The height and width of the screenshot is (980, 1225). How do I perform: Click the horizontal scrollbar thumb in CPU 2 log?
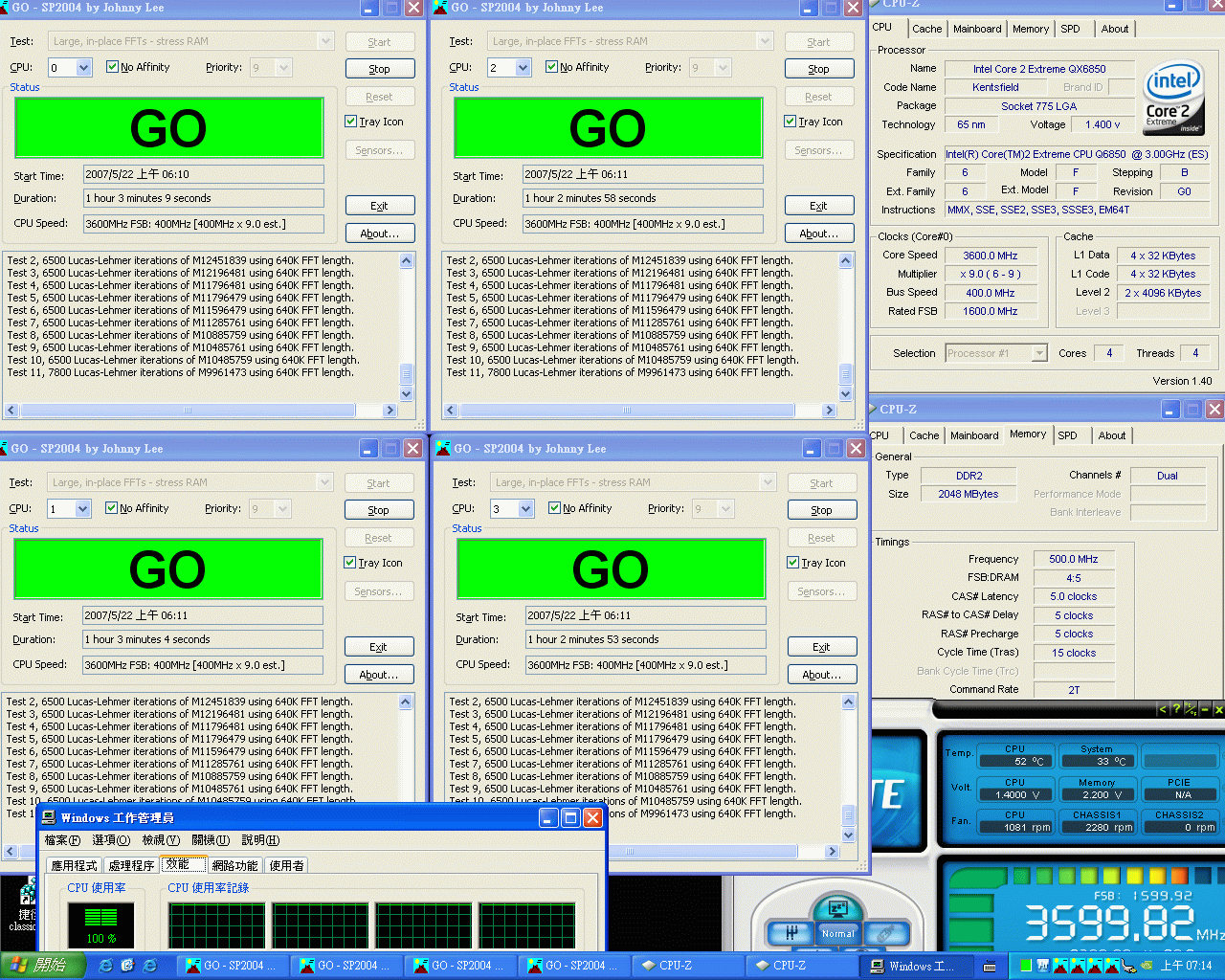coord(627,411)
